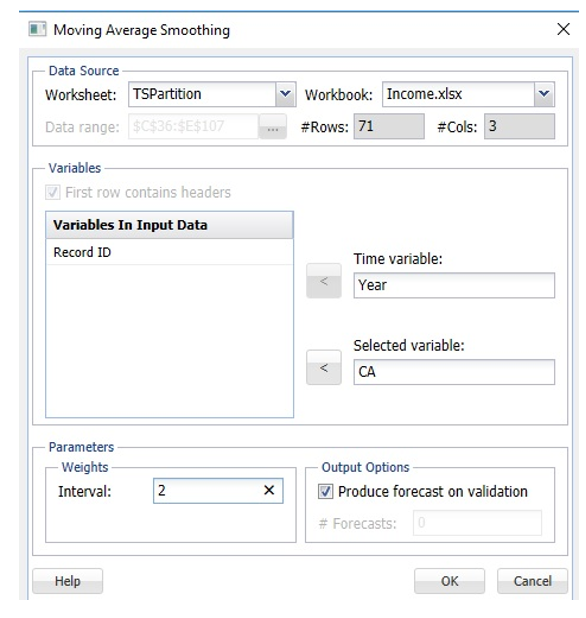This screenshot has height=618, width=586.
Task: Click the Interval input field
Action: coord(218,491)
